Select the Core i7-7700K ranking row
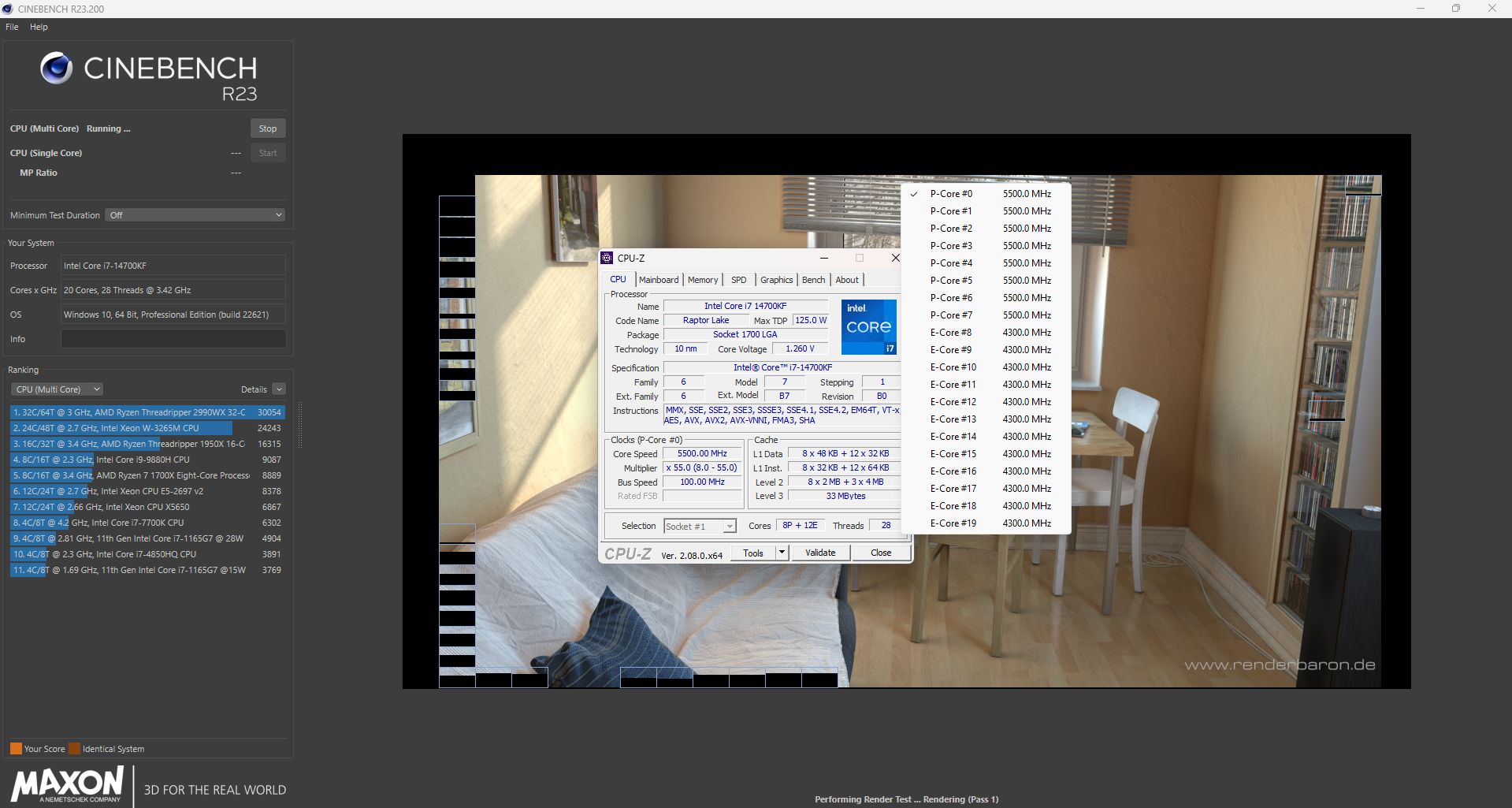This screenshot has width=1512, height=808. coord(147,523)
